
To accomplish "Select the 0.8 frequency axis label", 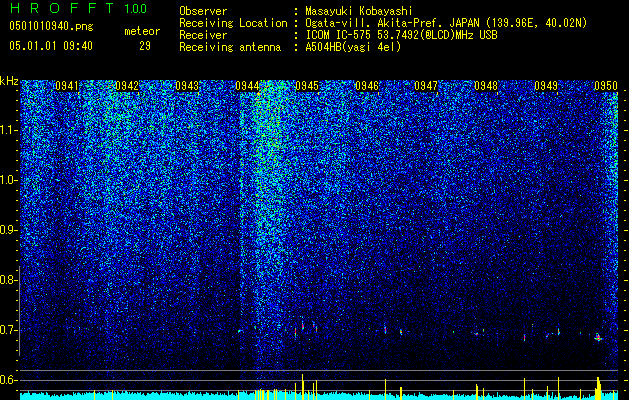I will (x=8, y=280).
